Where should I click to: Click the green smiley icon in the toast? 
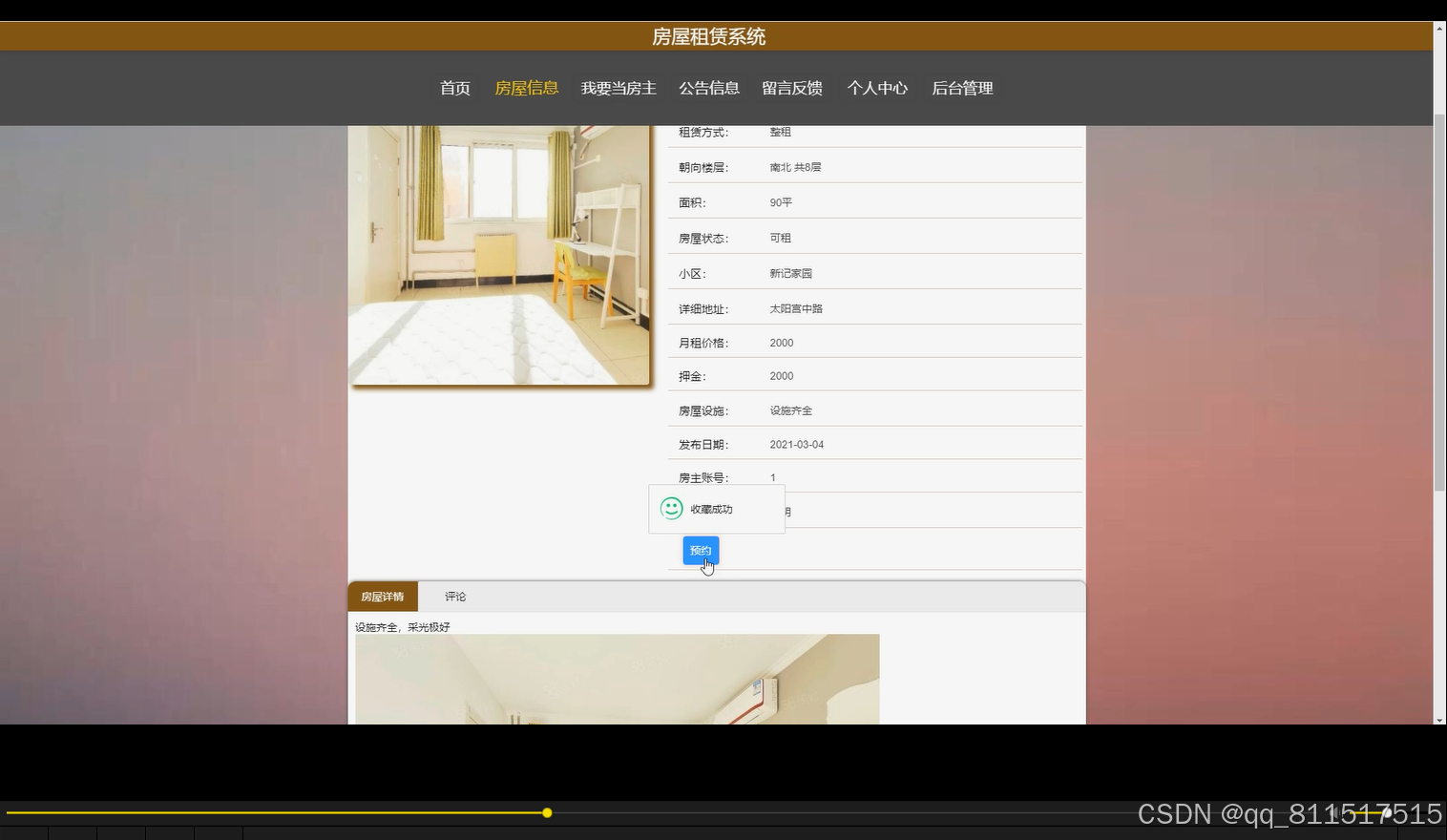tap(671, 508)
